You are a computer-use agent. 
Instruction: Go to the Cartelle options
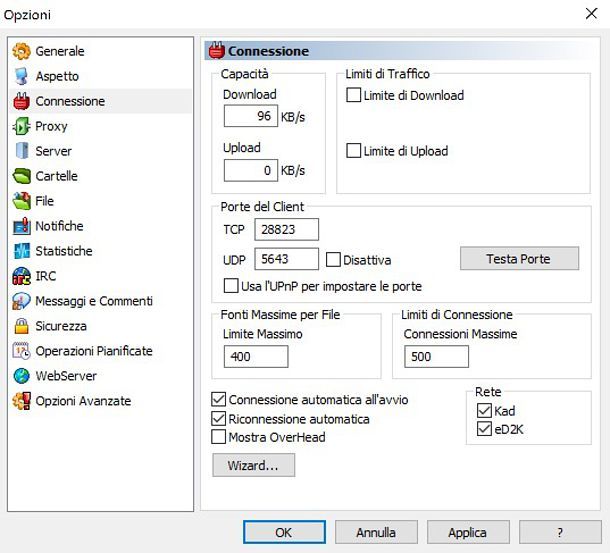click(x=100, y=176)
